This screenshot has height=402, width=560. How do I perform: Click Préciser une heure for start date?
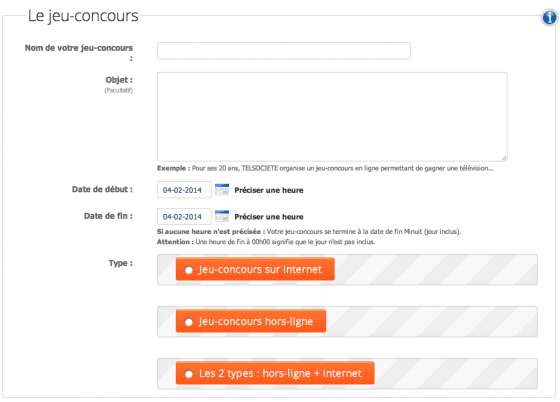pos(269,190)
